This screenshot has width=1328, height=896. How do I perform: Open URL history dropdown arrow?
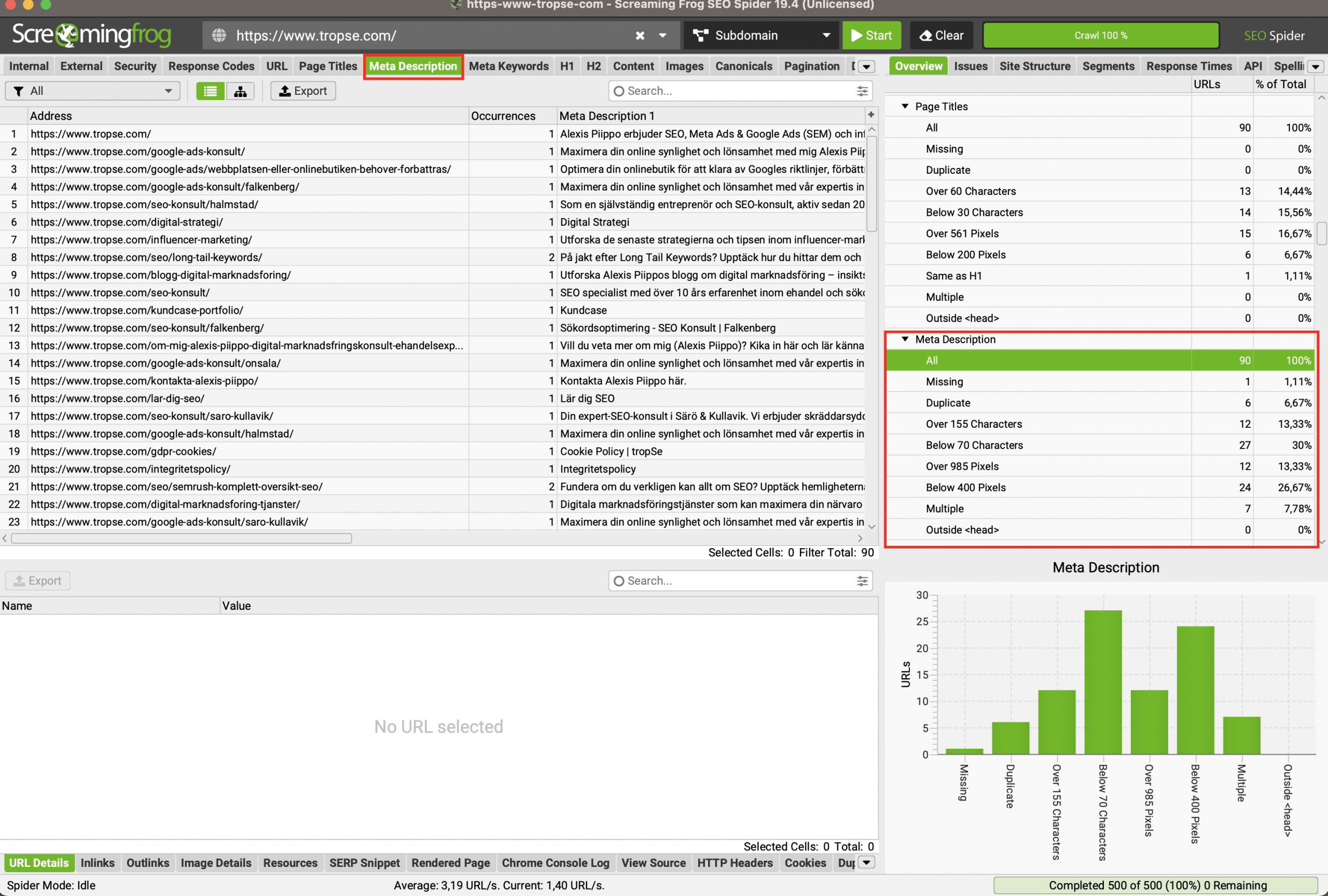[x=663, y=35]
